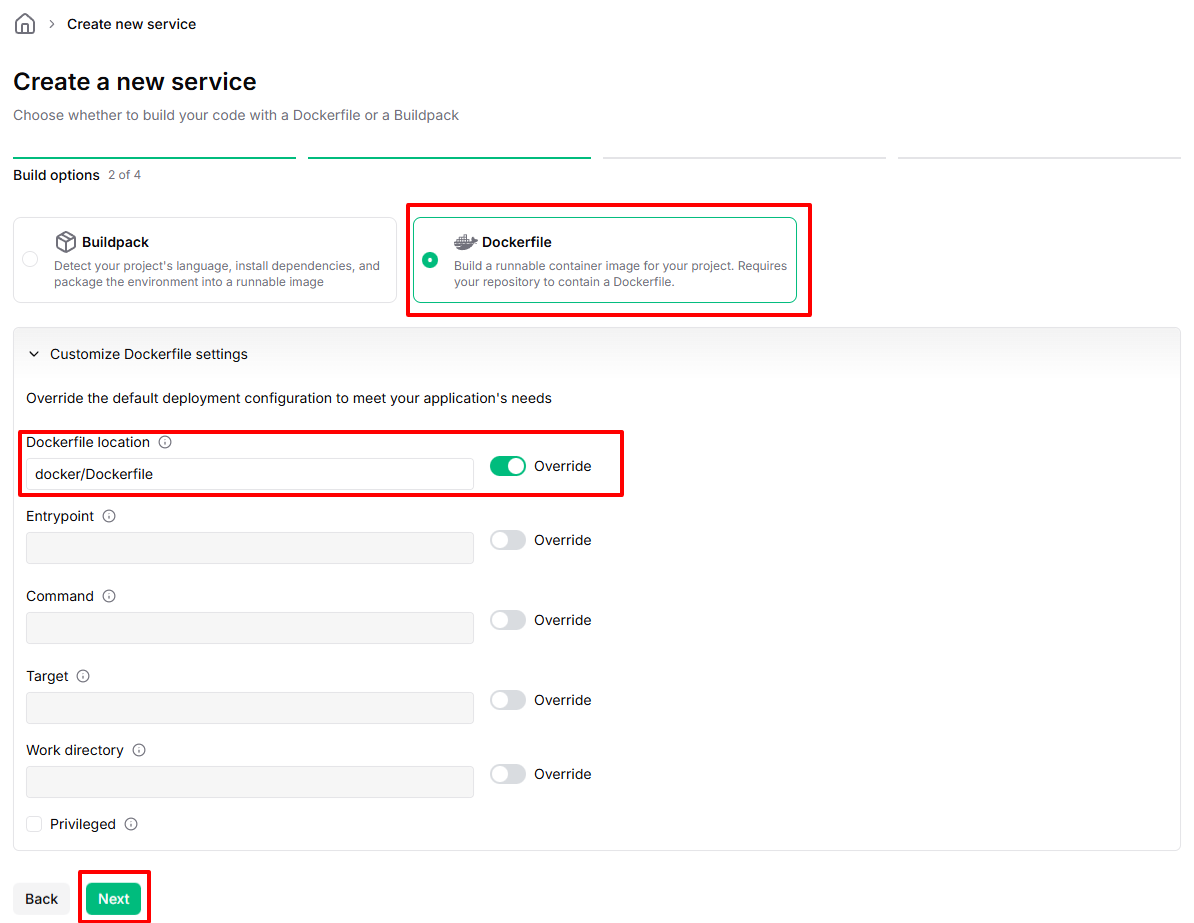Screen dimensions: 1194x923
Task: Click info icon next to Command
Action: click(109, 596)
